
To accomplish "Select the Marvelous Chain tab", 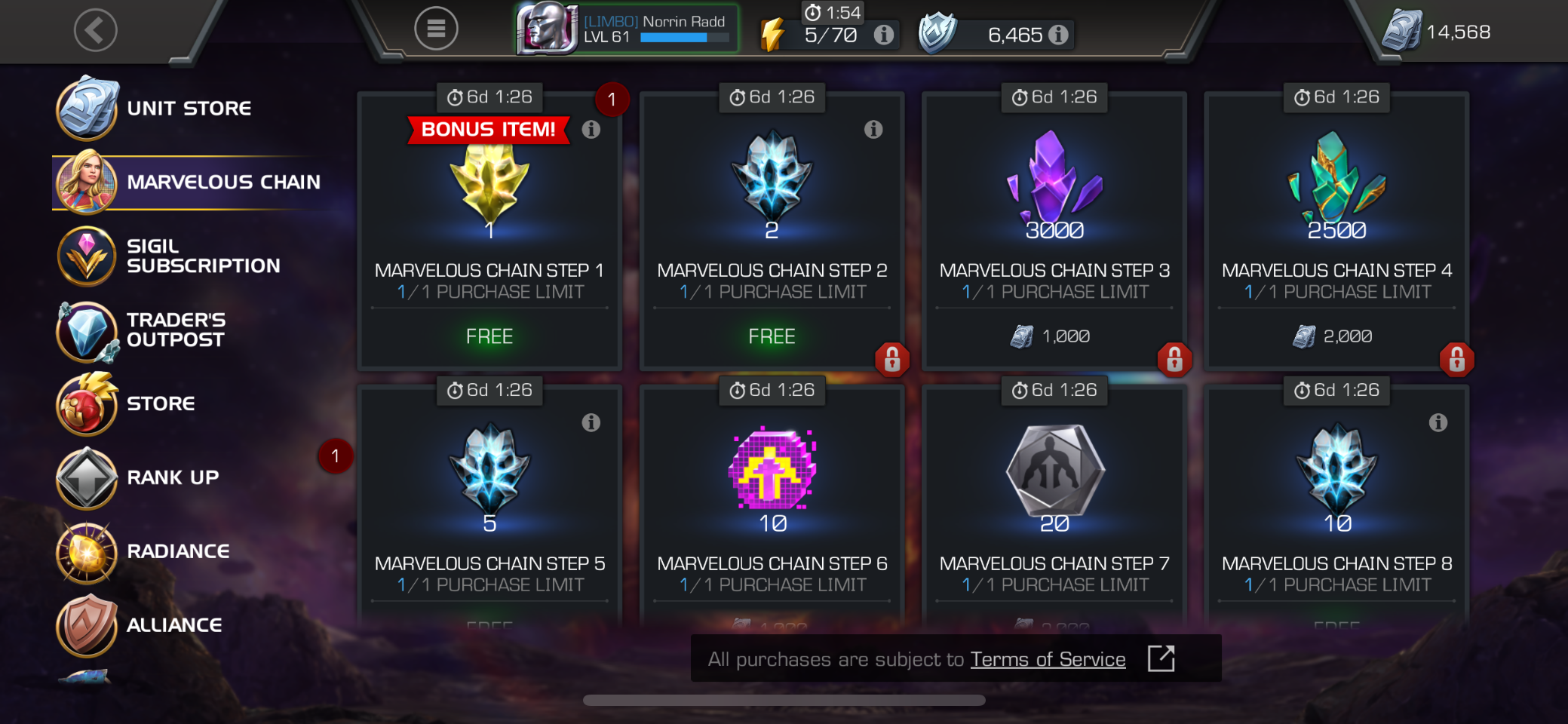I will [x=189, y=183].
